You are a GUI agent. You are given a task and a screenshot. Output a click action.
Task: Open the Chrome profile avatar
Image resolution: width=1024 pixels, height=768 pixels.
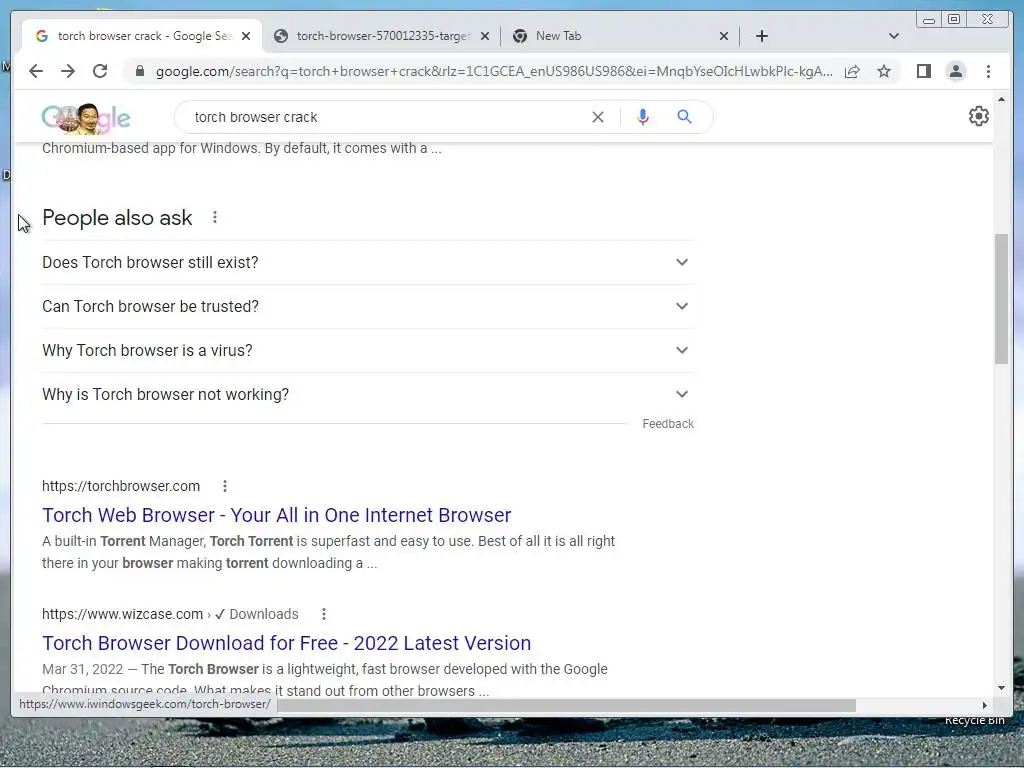point(955,71)
